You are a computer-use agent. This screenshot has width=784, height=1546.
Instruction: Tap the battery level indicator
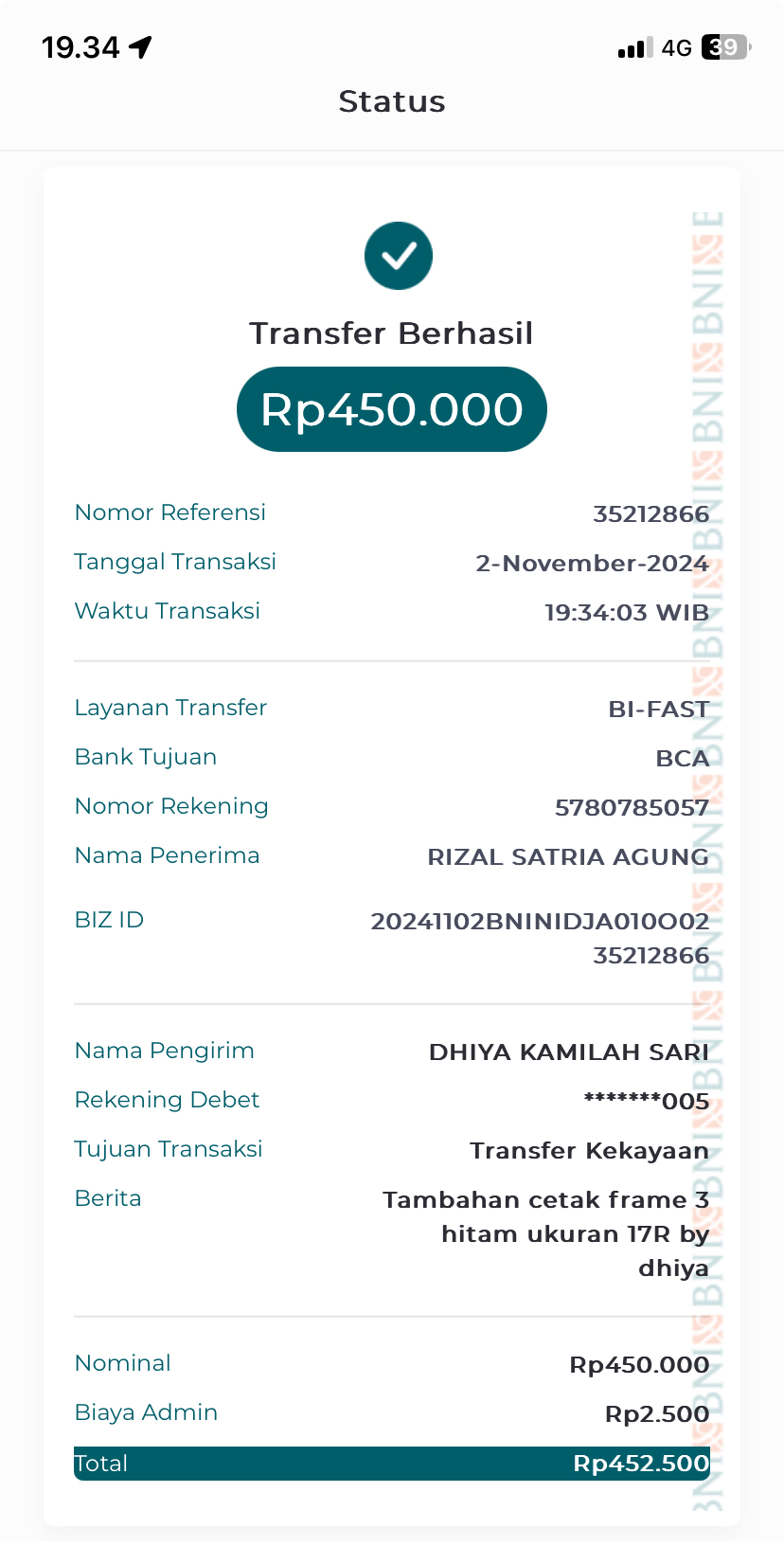[x=724, y=47]
